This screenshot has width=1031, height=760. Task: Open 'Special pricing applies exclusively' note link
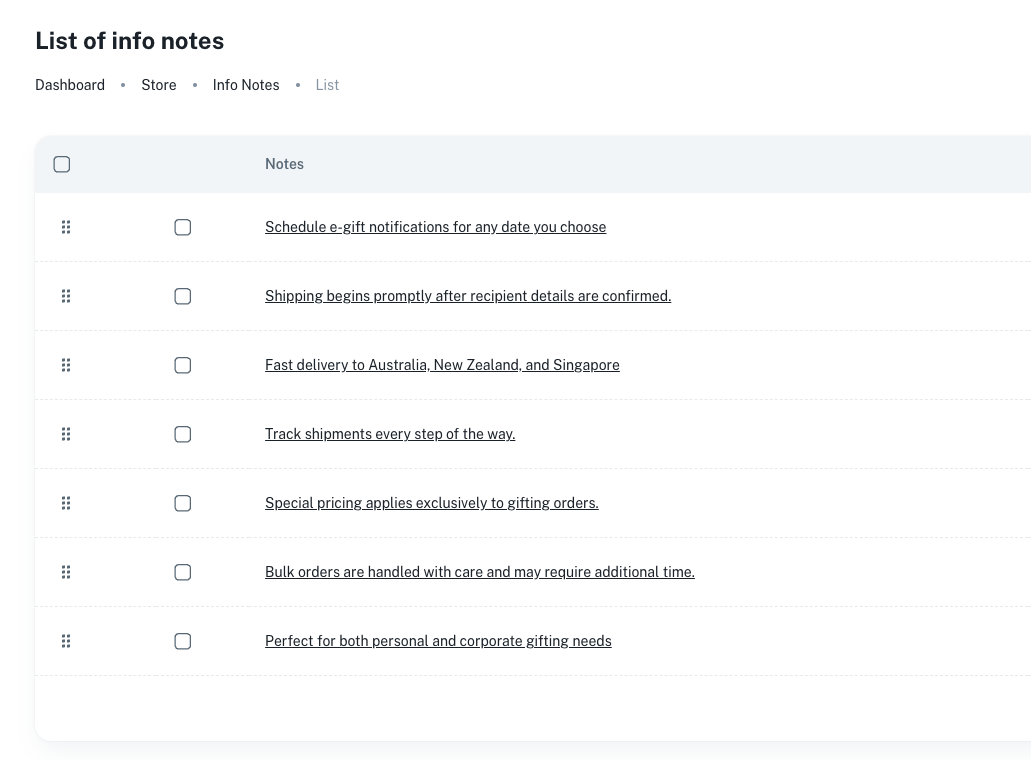point(431,503)
